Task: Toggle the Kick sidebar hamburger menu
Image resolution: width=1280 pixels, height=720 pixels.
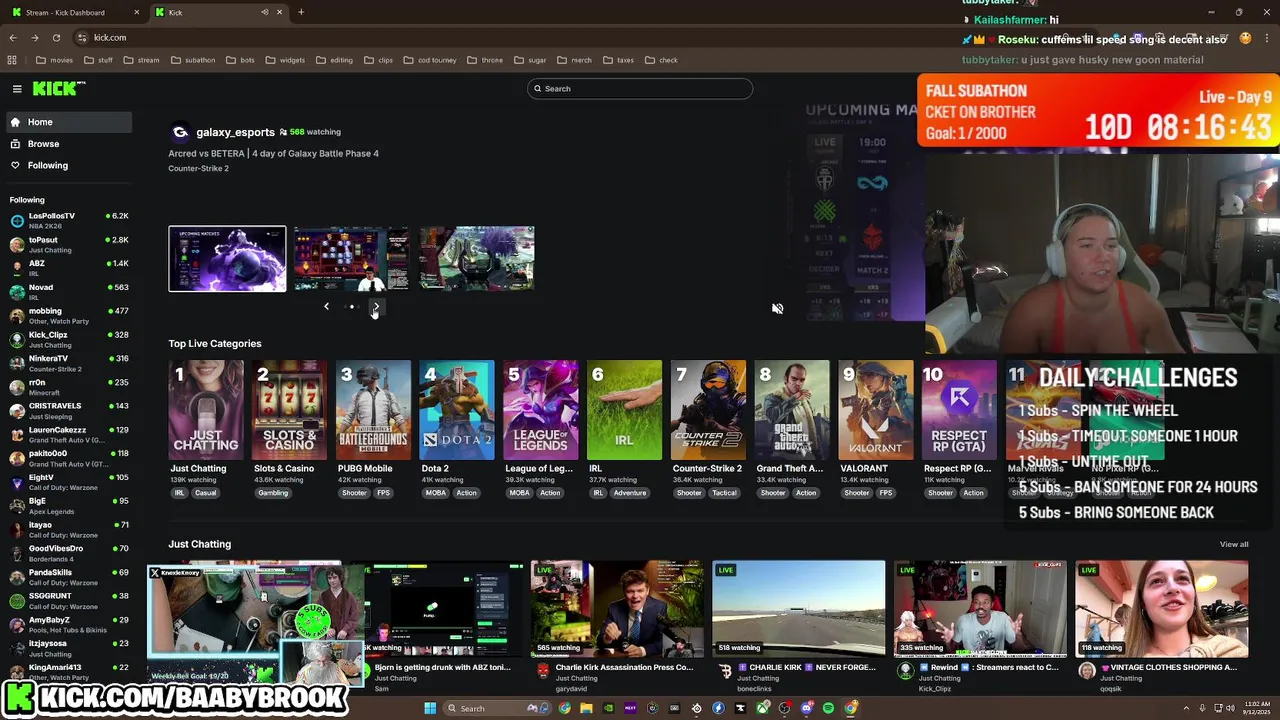Action: tap(17, 89)
